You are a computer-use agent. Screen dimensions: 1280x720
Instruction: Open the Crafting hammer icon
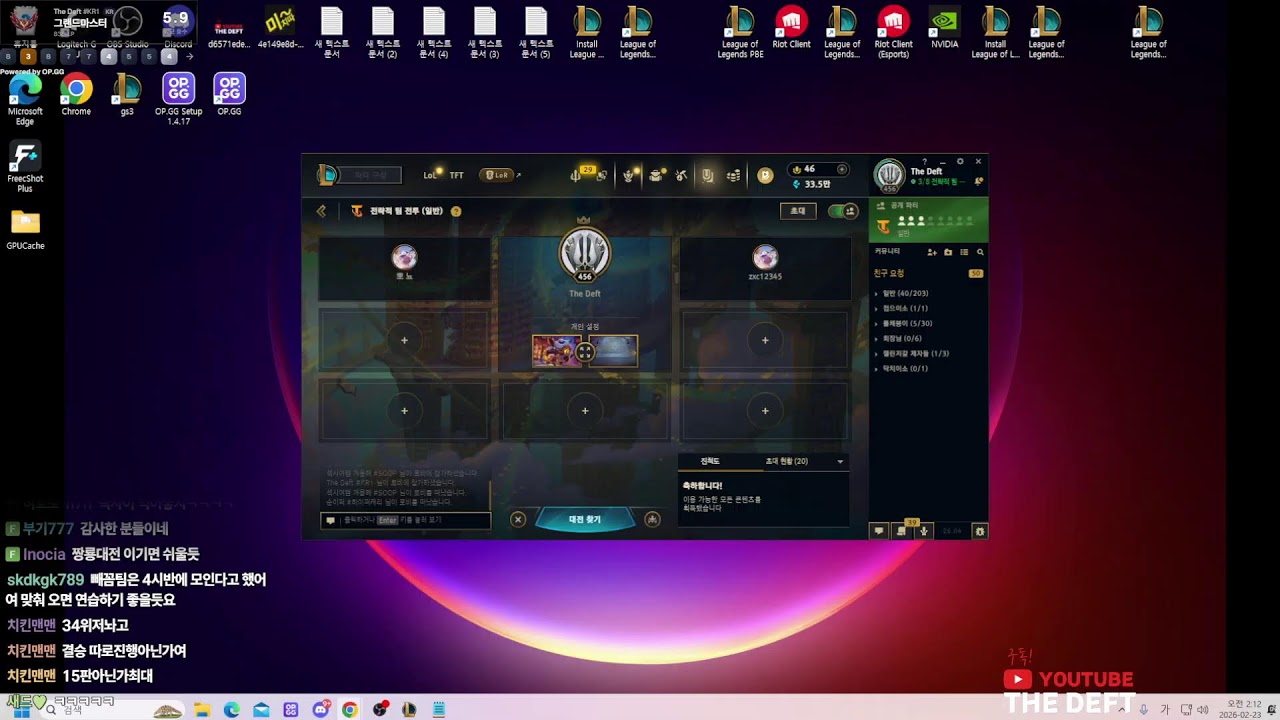point(681,176)
